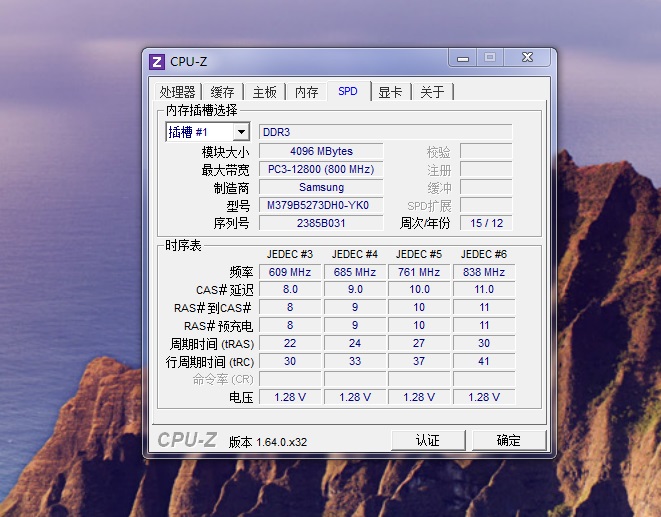661x517 pixels.
Task: Click the 685 MHz frequency cell
Action: pyautogui.click(x=355, y=272)
